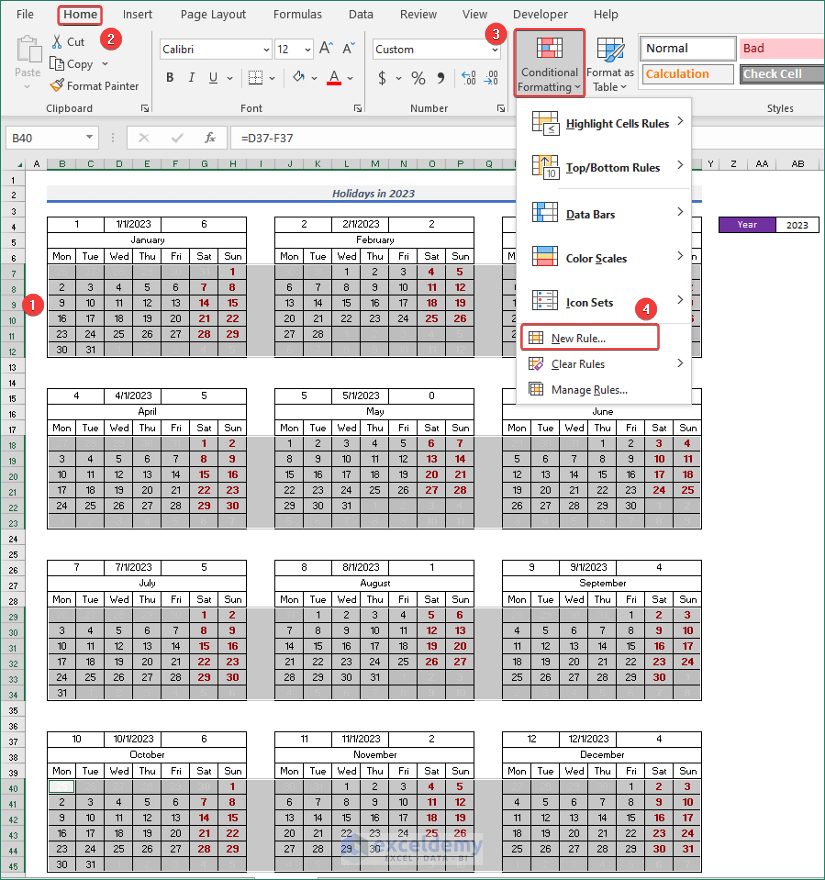Switch to the Developer tab
The width and height of the screenshot is (825, 880).
click(x=540, y=14)
